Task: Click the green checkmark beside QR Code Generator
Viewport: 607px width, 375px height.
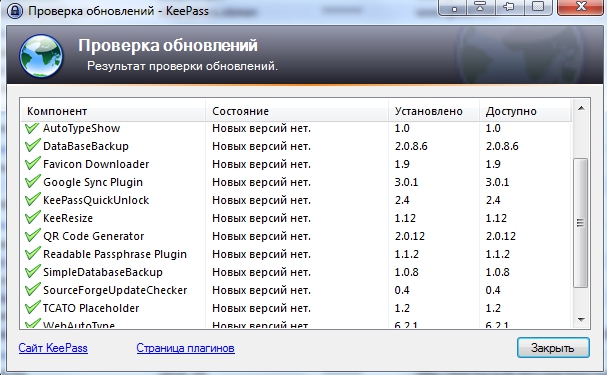Action: [x=33, y=236]
